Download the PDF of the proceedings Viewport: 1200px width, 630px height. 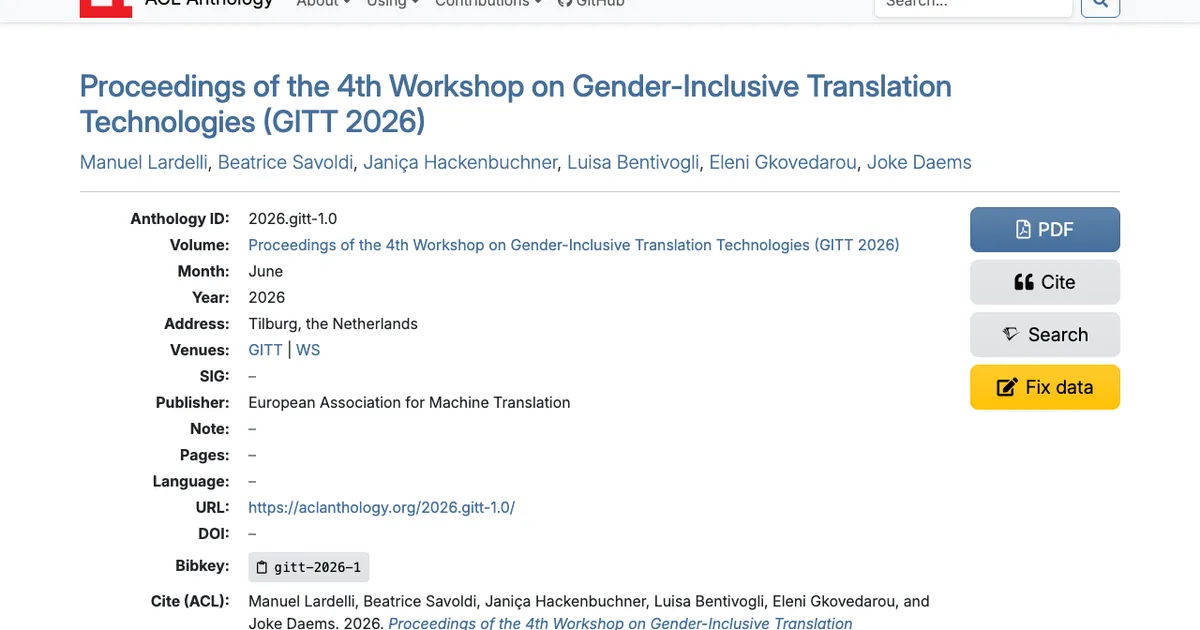click(1045, 230)
